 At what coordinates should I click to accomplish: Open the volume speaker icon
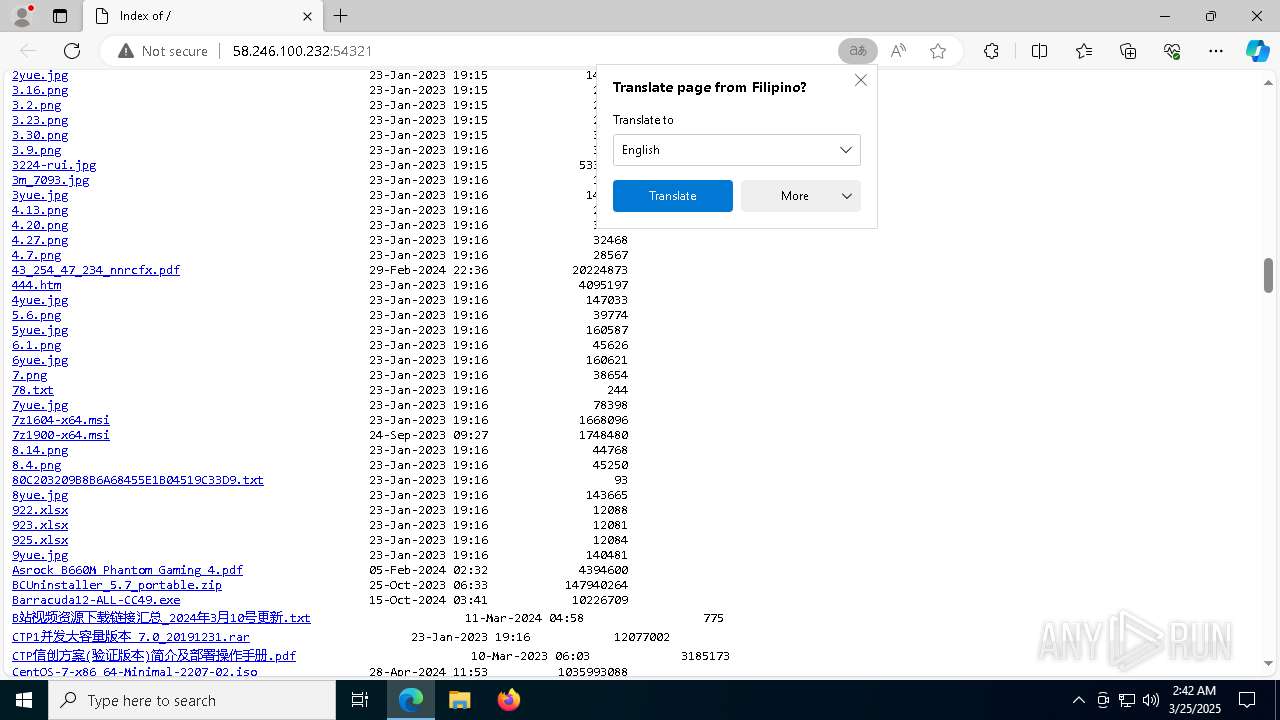pos(1150,700)
